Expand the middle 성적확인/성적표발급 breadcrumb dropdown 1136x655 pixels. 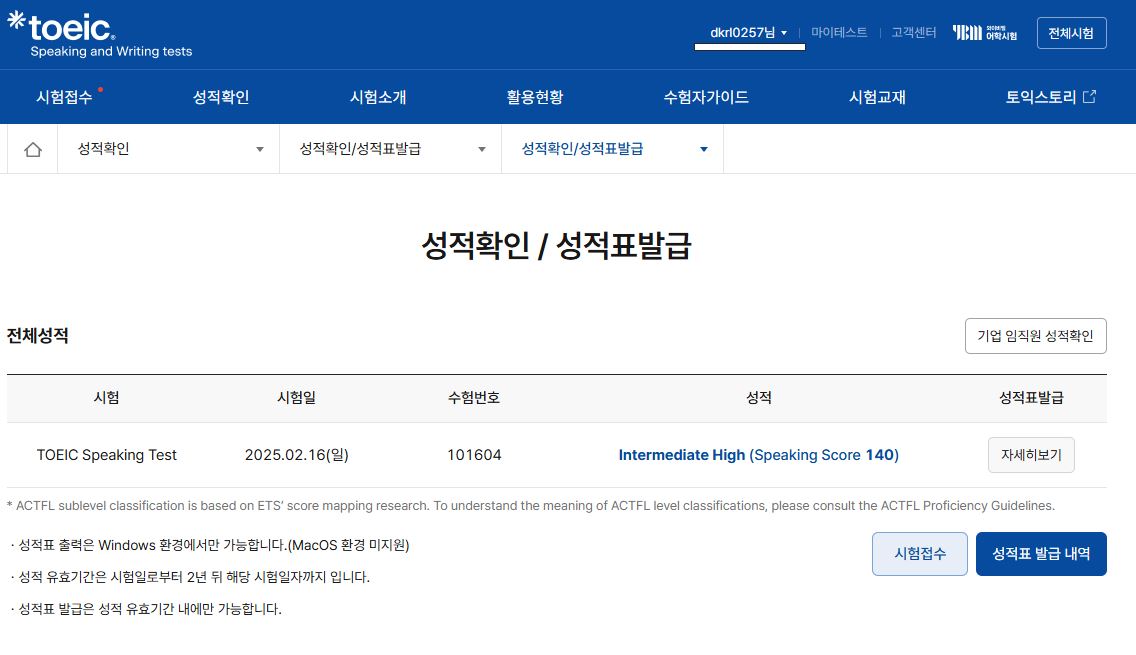tap(390, 149)
